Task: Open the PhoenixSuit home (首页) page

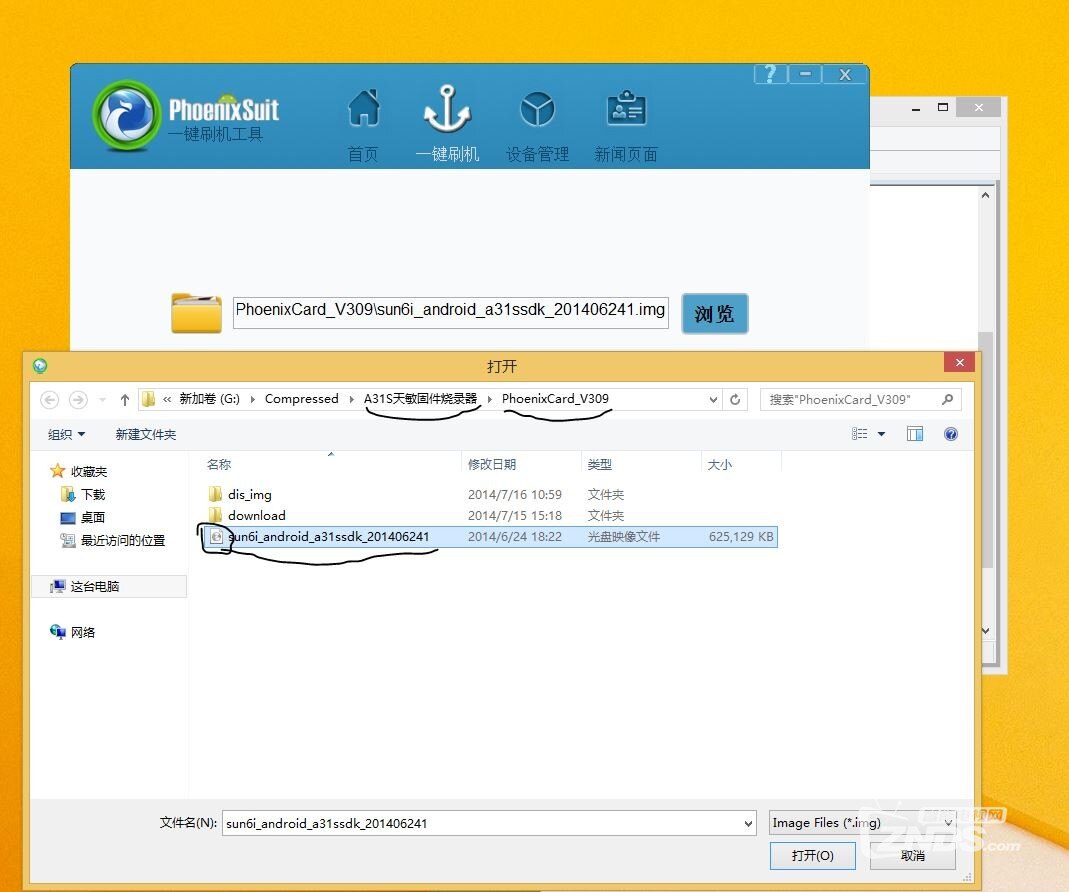Action: [x=364, y=125]
